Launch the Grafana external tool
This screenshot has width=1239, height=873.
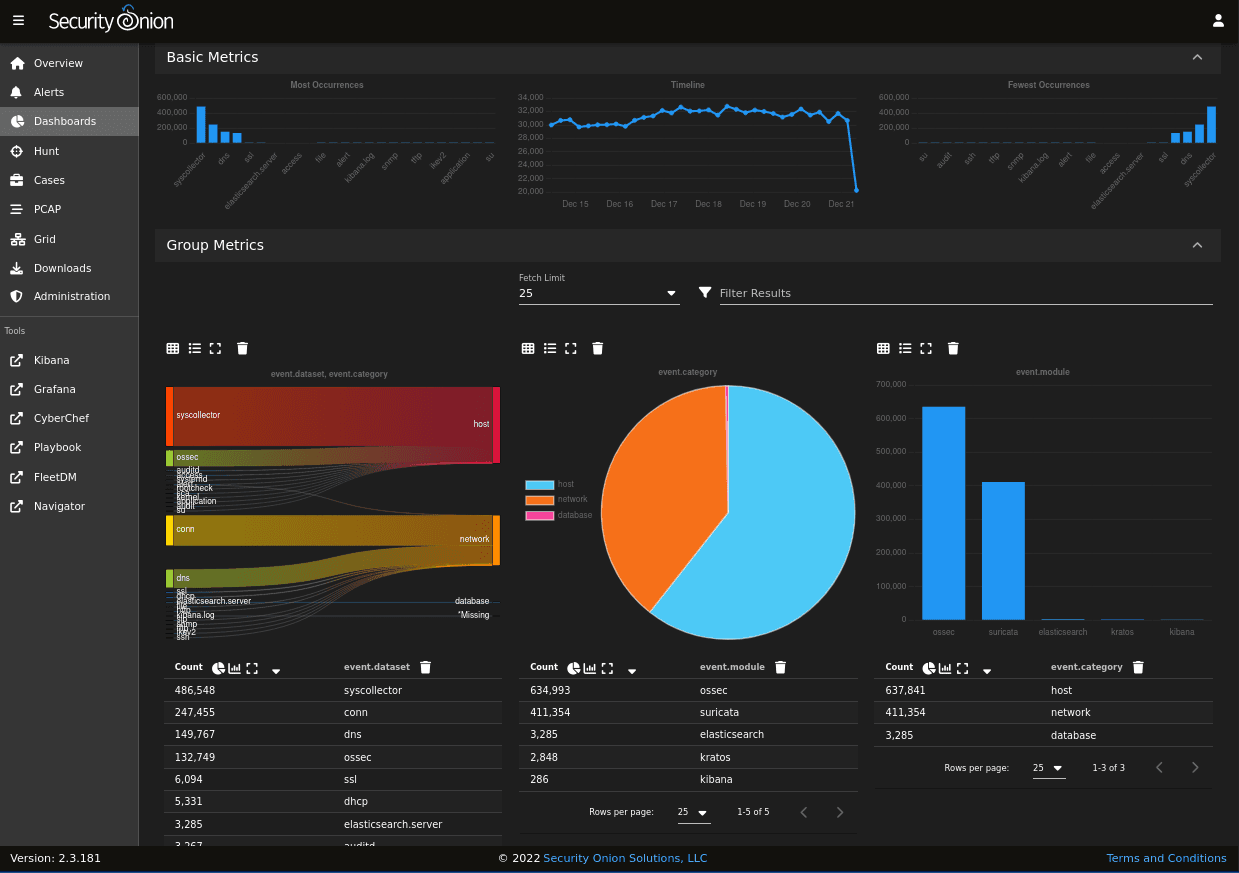pyautogui.click(x=69, y=389)
